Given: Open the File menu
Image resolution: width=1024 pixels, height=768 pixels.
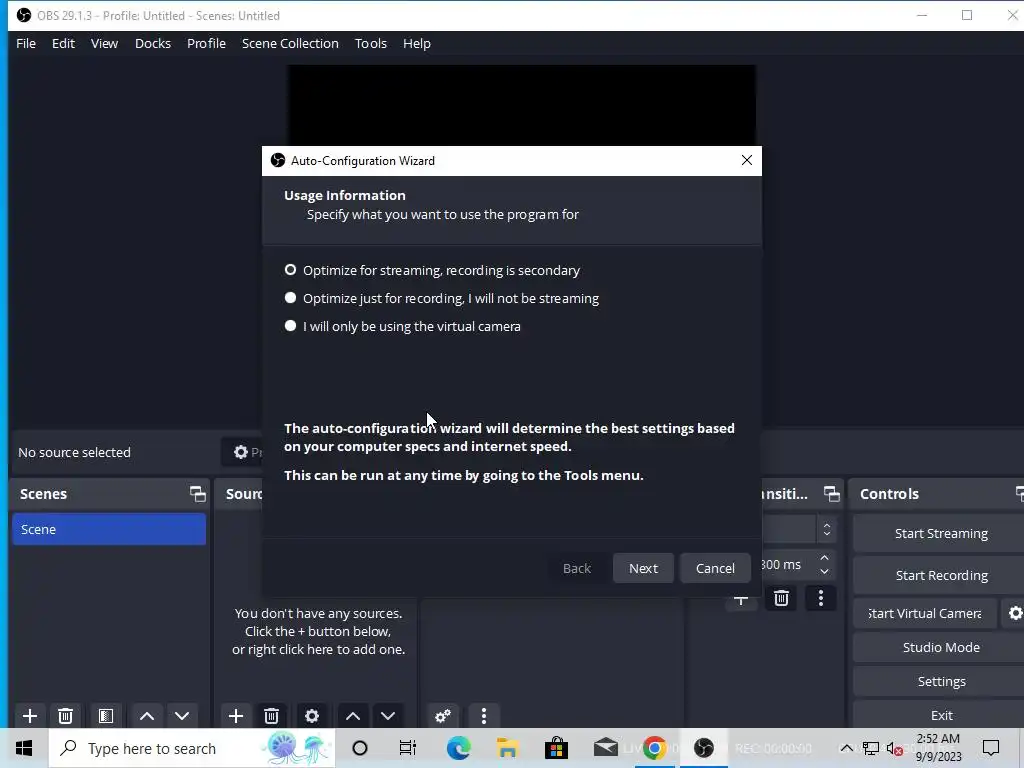Looking at the screenshot, I should tap(26, 43).
